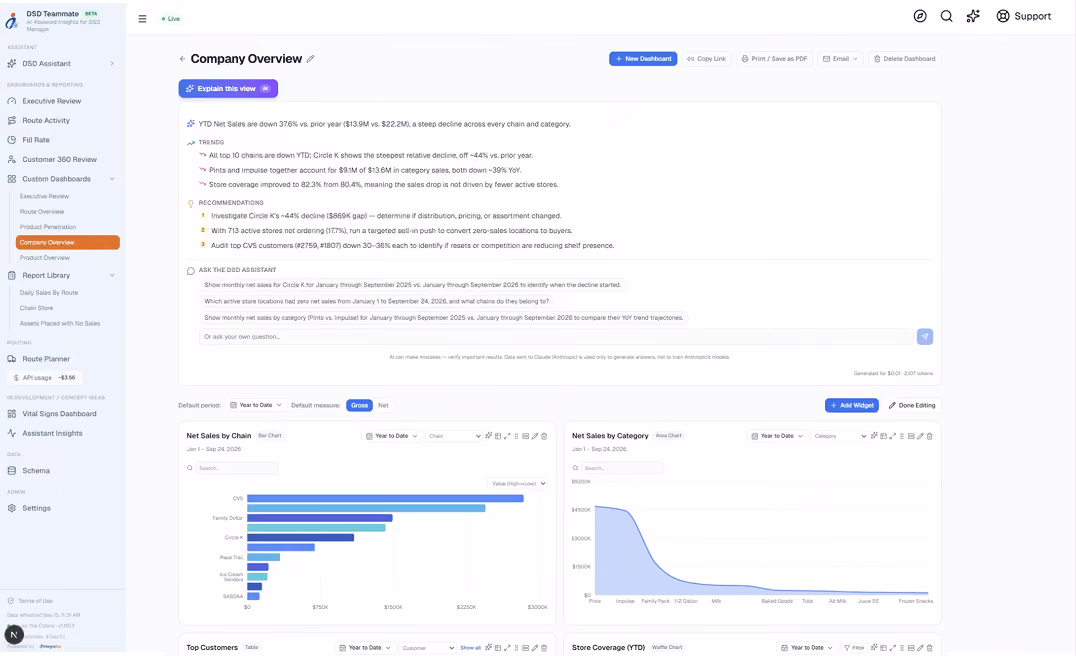The image size is (1076, 656).
Task: Open Filter in Store Coverage widget
Action: pyautogui.click(x=854, y=648)
